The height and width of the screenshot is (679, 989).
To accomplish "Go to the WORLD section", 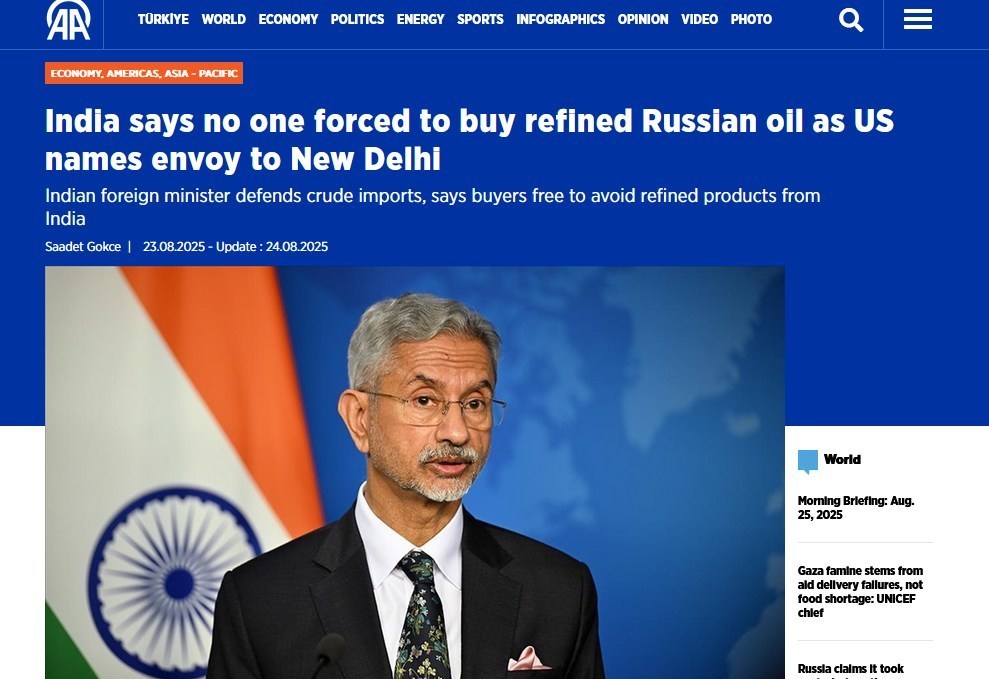I will point(223,20).
